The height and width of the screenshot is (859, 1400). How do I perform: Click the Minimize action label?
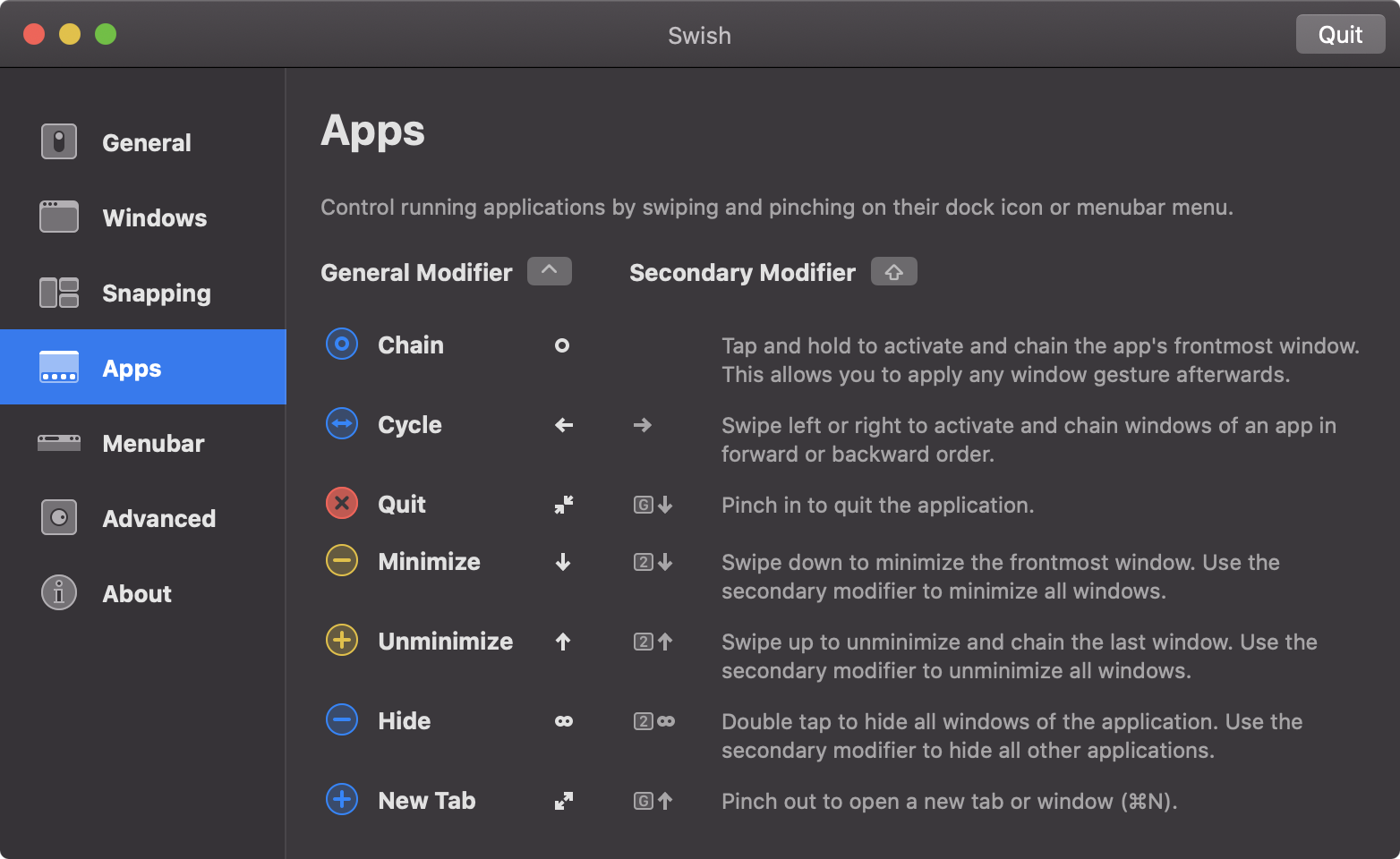[x=429, y=562]
